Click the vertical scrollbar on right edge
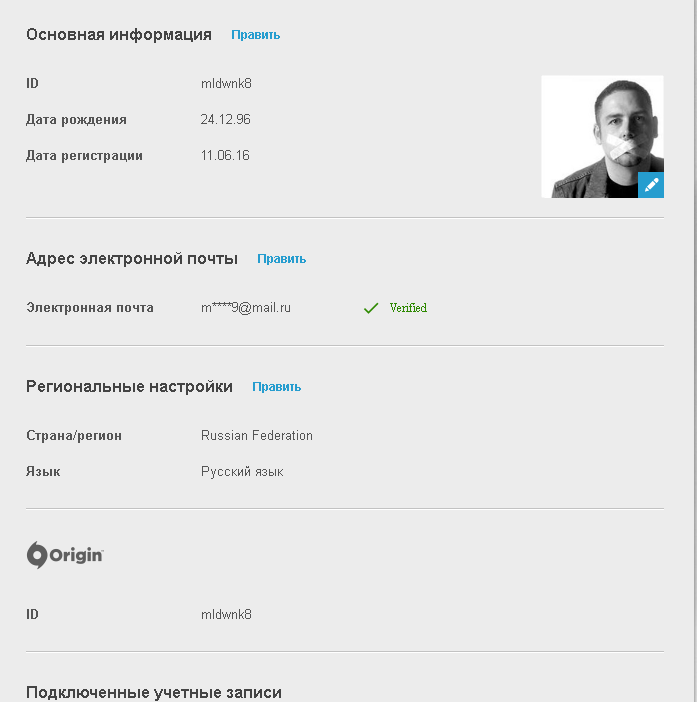Image resolution: width=697 pixels, height=702 pixels. pos(694,351)
